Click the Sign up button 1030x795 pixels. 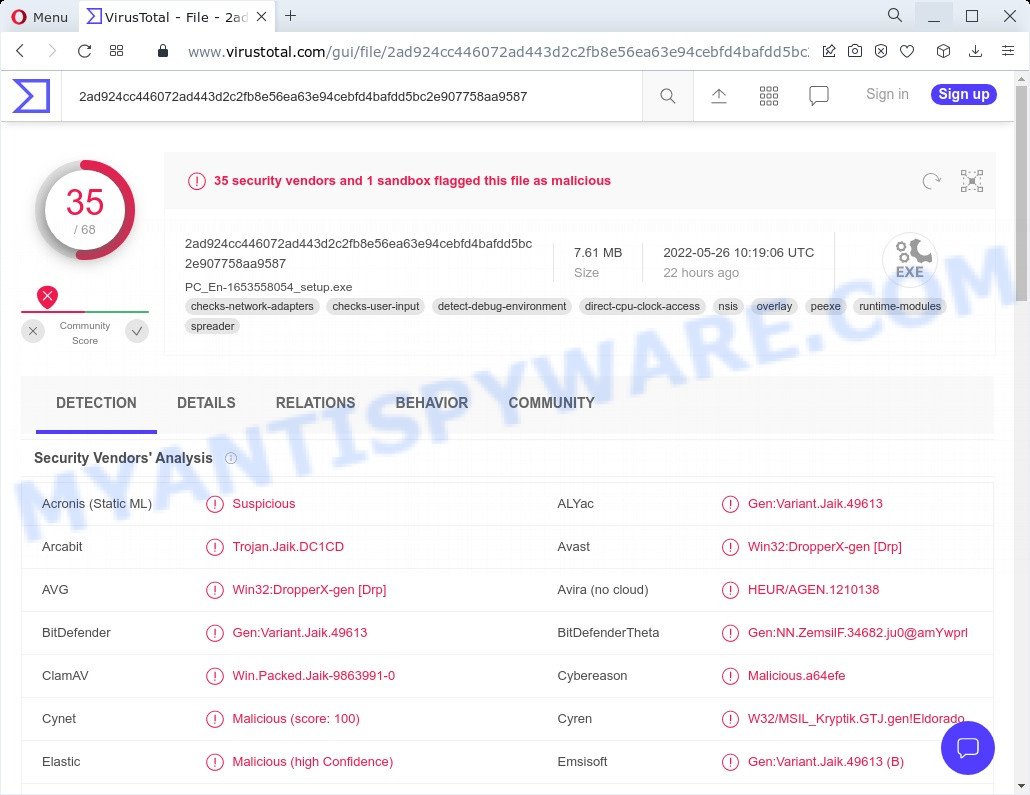pyautogui.click(x=962, y=94)
